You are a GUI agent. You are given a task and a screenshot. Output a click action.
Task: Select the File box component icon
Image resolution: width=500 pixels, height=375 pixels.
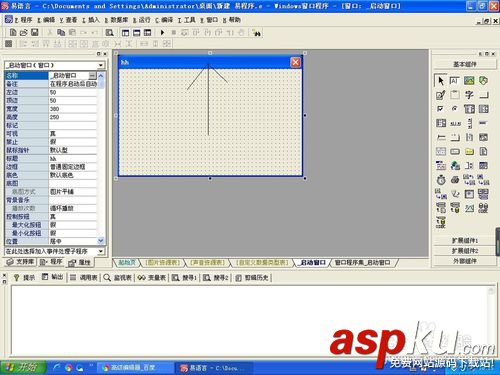[483, 152]
